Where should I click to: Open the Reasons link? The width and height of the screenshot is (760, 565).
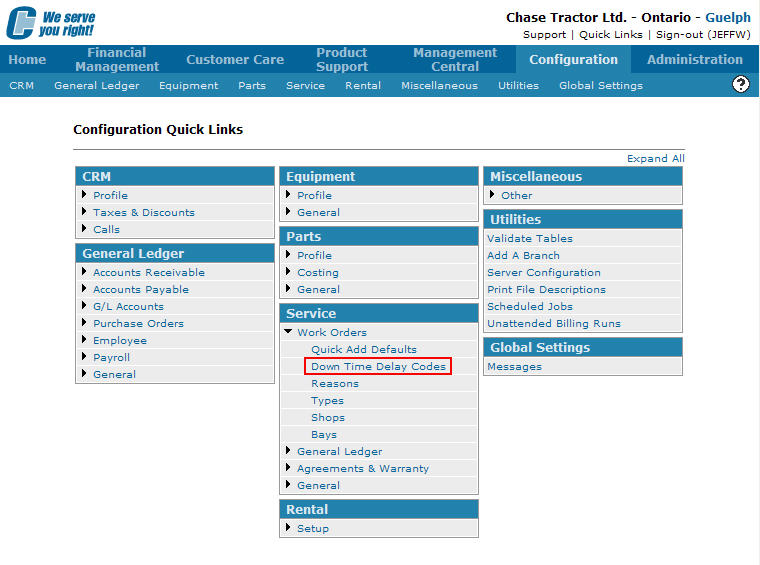(x=335, y=383)
